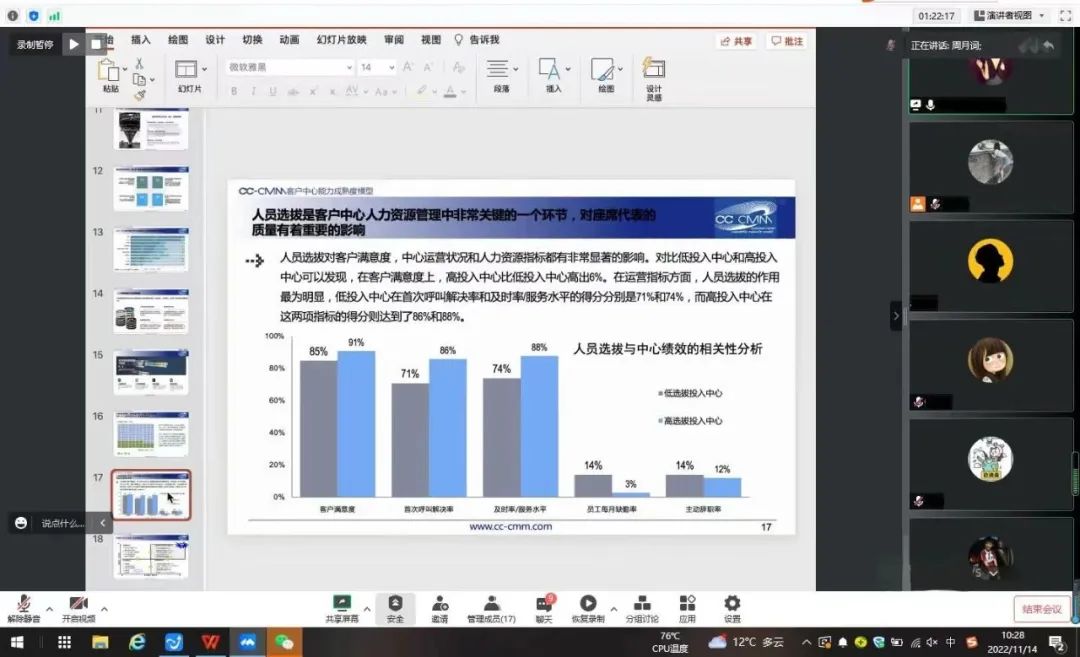Click the 恢复录制 resume recording icon
The image size is (1080, 657).
pyautogui.click(x=588, y=609)
